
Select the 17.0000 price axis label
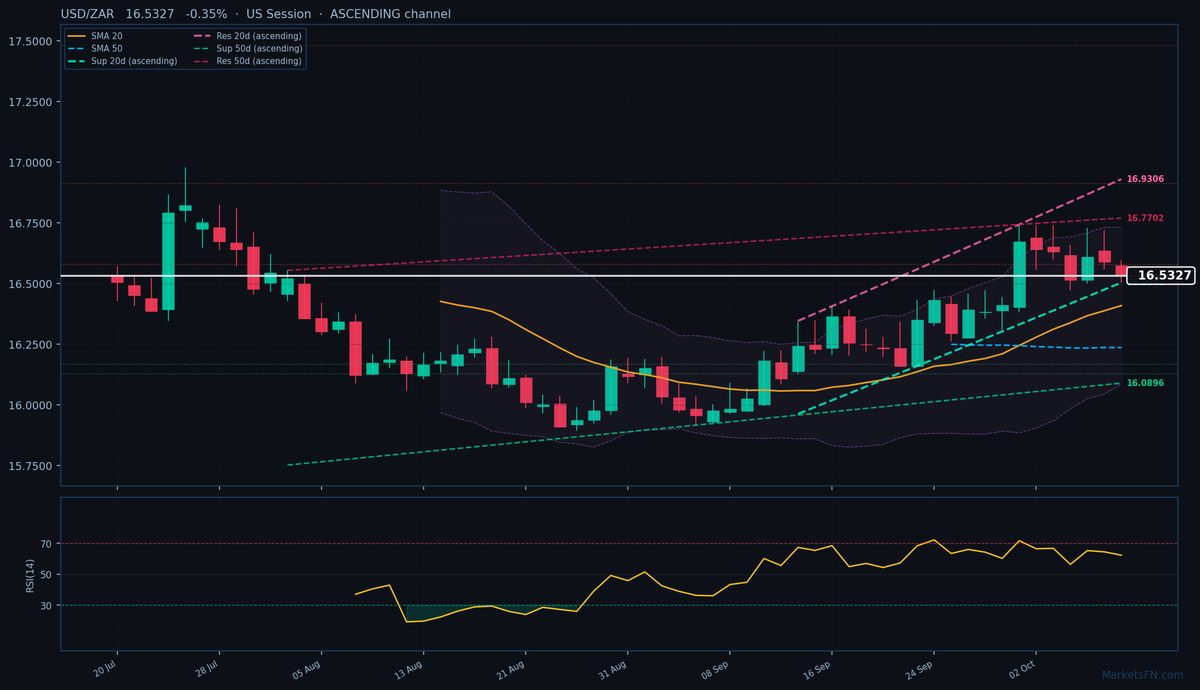(x=30, y=163)
